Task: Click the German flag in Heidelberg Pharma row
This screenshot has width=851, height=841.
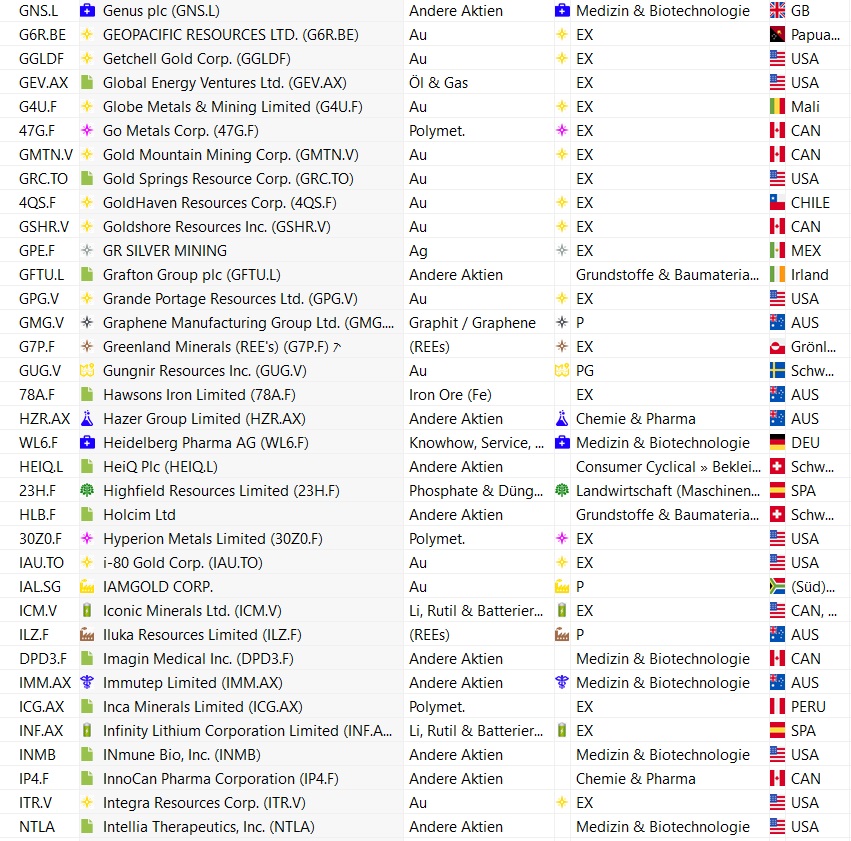Action: pyautogui.click(x=777, y=442)
